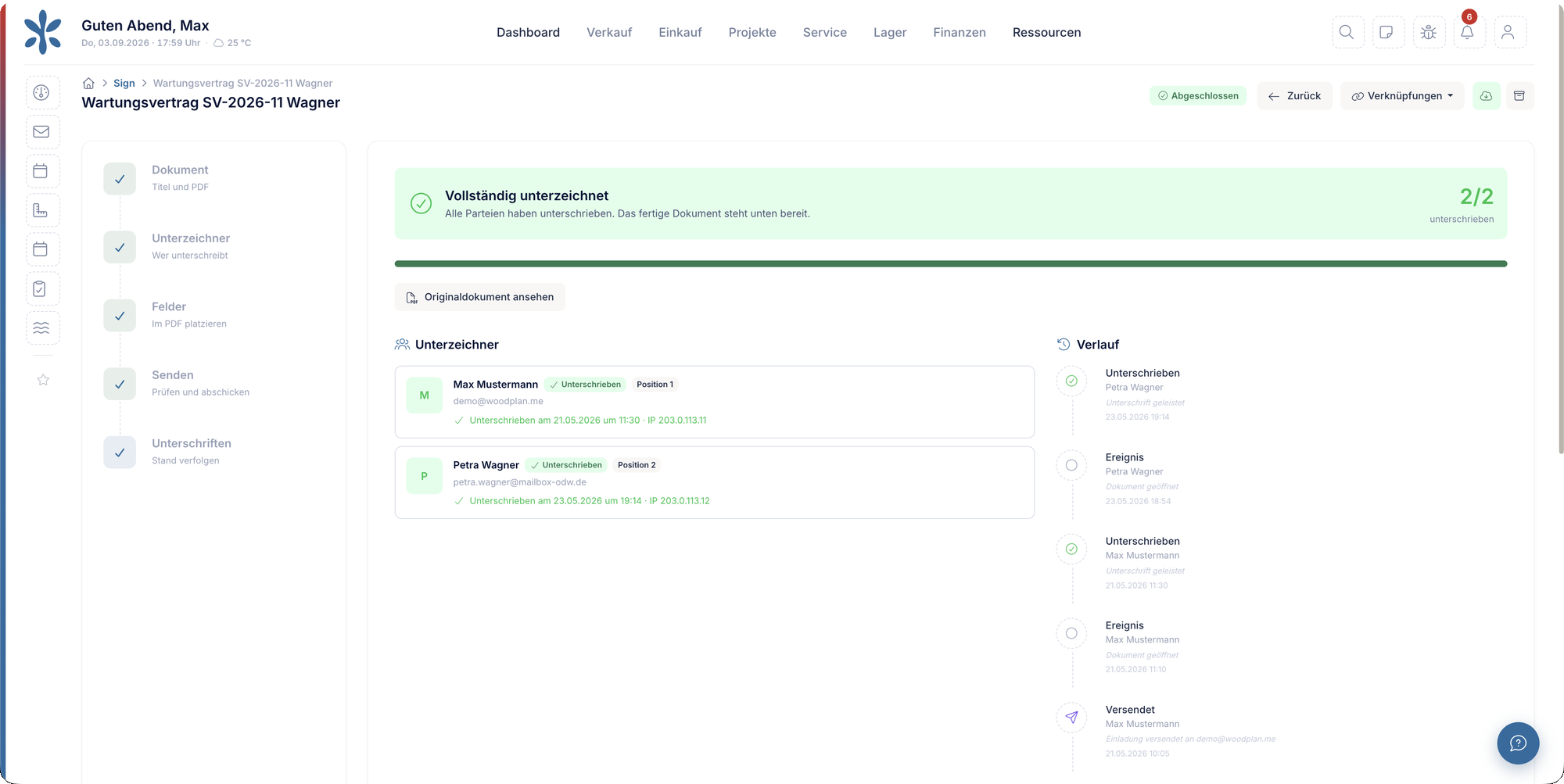Viewport: 1564px width, 784px height.
Task: Click the sidebar favorites star icon
Action: [43, 380]
